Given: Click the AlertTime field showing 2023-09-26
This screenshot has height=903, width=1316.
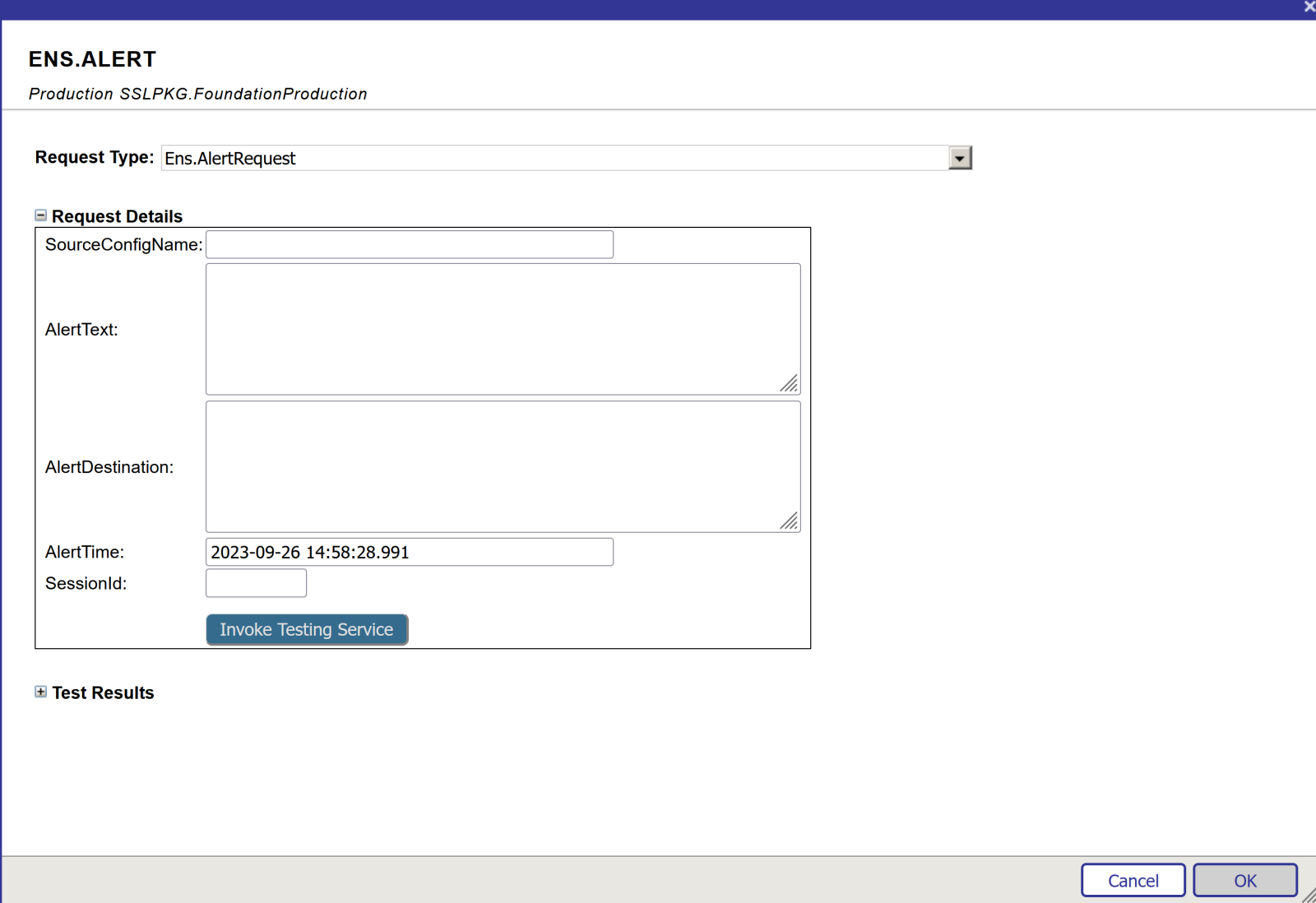Looking at the screenshot, I should coord(409,552).
